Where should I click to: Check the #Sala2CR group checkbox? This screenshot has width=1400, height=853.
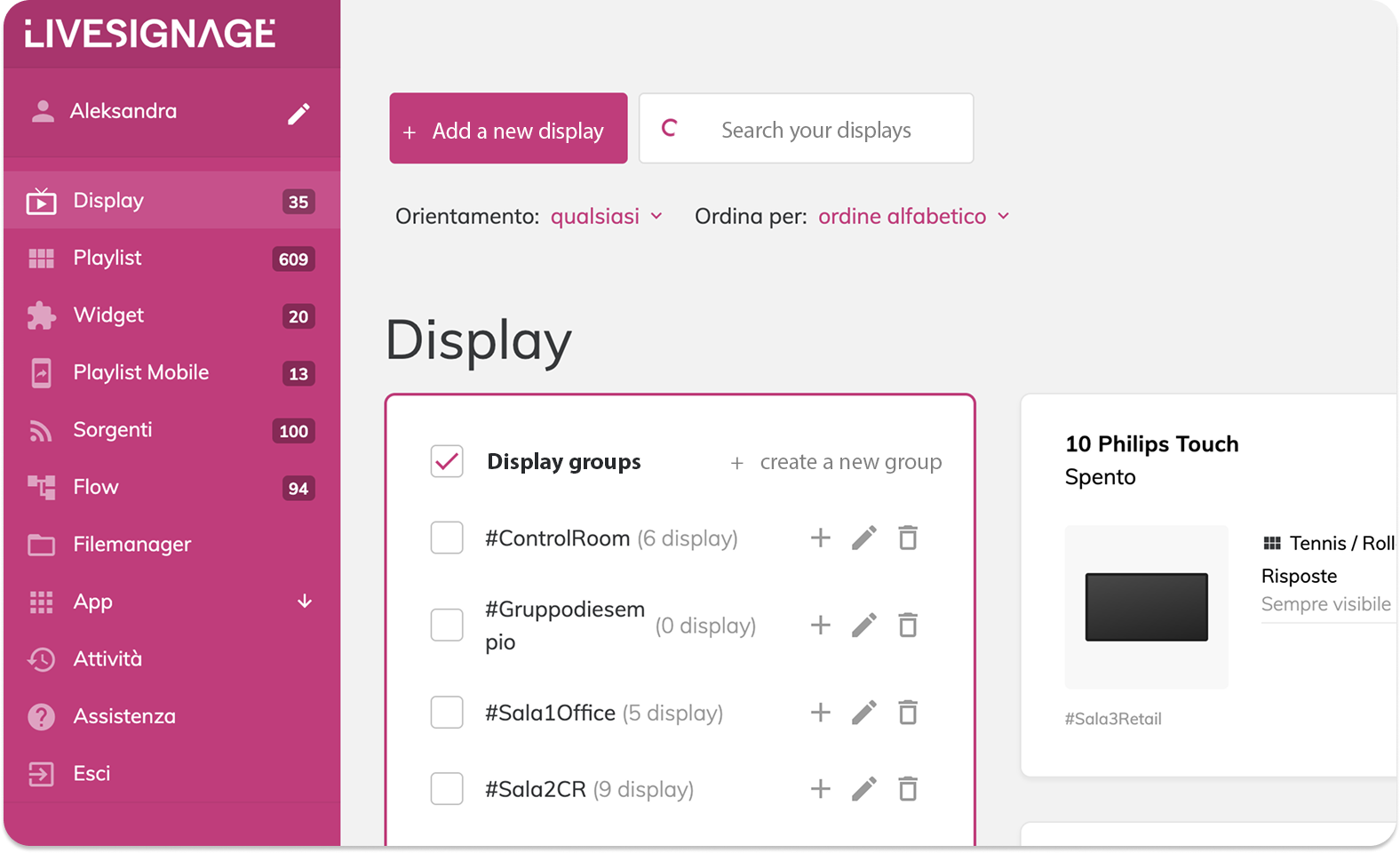[x=447, y=788]
